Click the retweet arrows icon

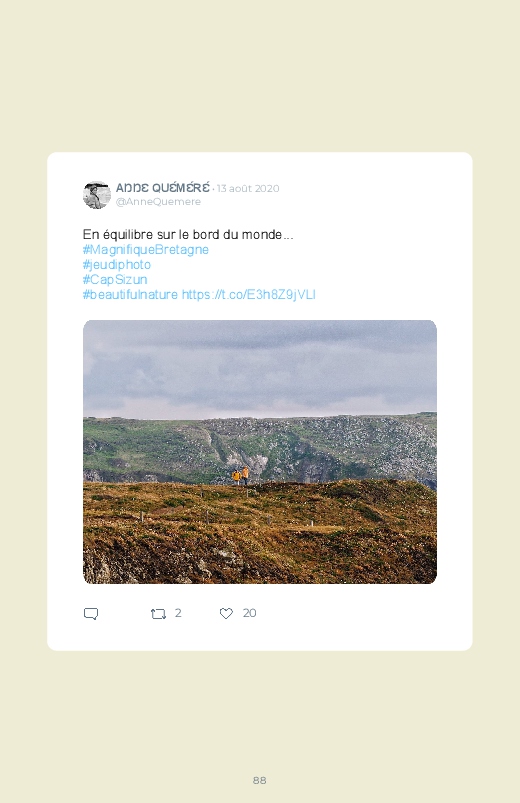(x=158, y=614)
